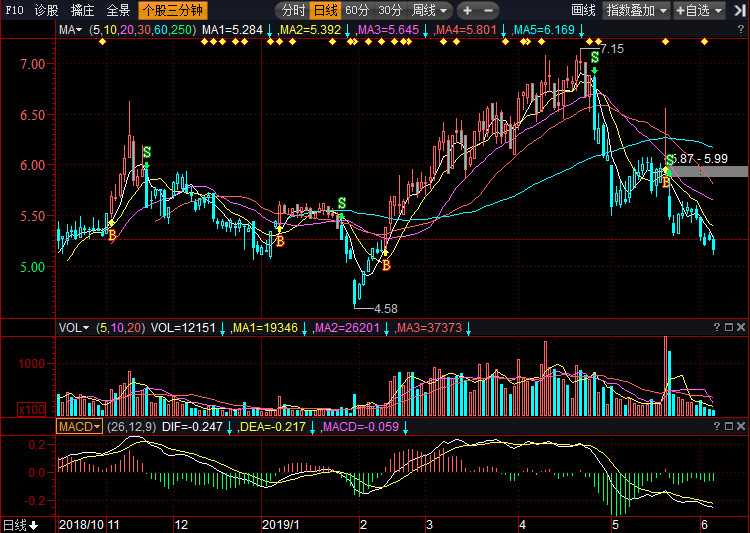
Task: Click the S sell signal at 7.15 peak
Action: pos(595,58)
